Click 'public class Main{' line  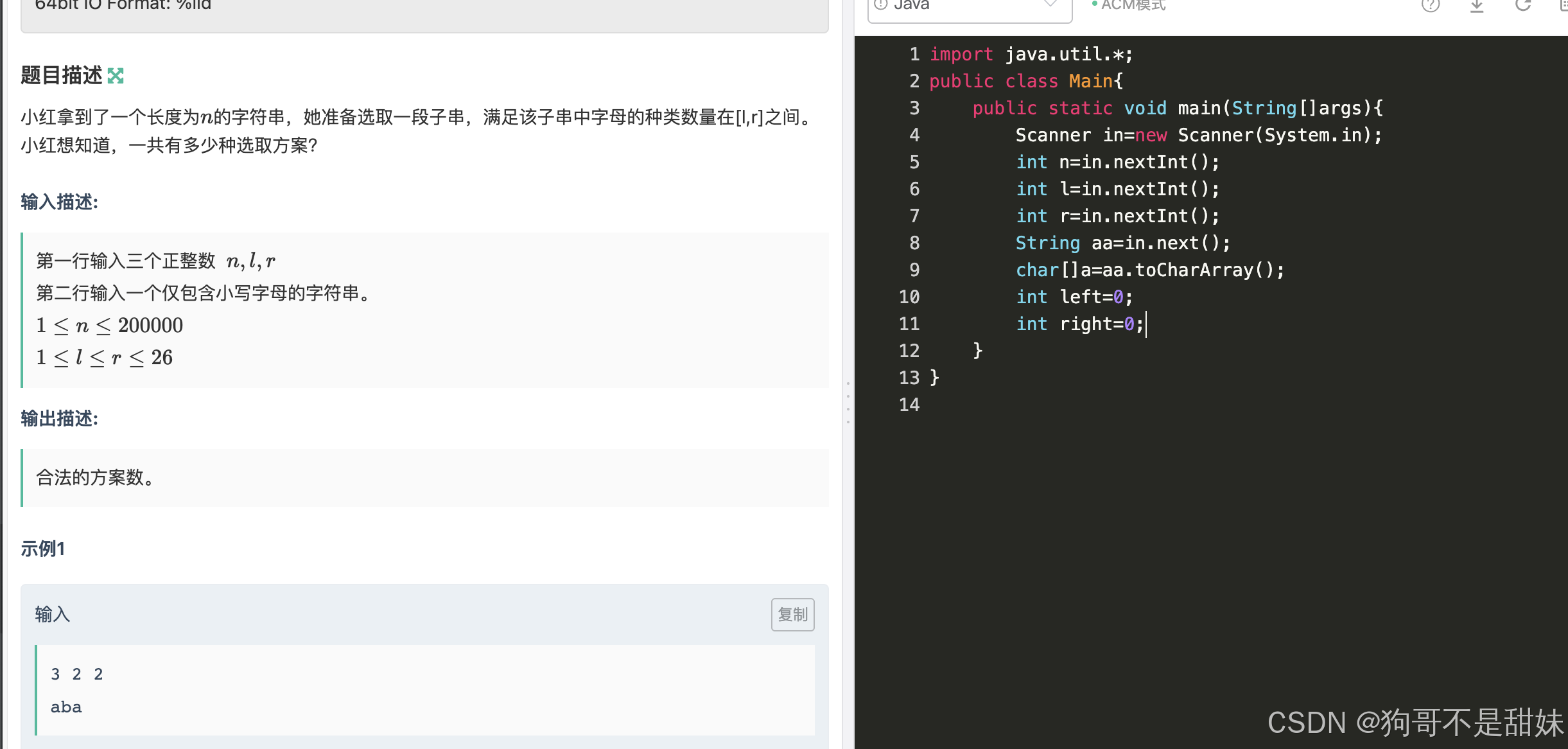pyautogui.click(x=1026, y=81)
